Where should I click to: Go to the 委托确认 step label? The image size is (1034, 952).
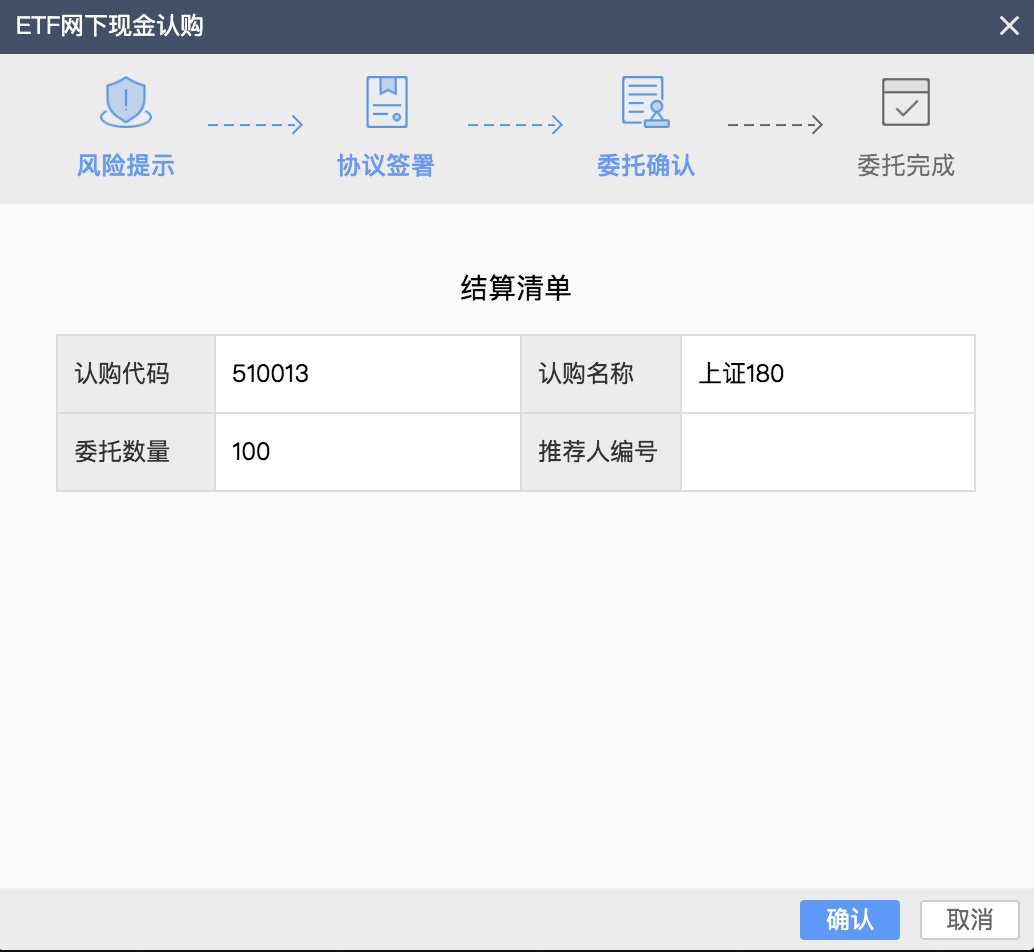(646, 166)
